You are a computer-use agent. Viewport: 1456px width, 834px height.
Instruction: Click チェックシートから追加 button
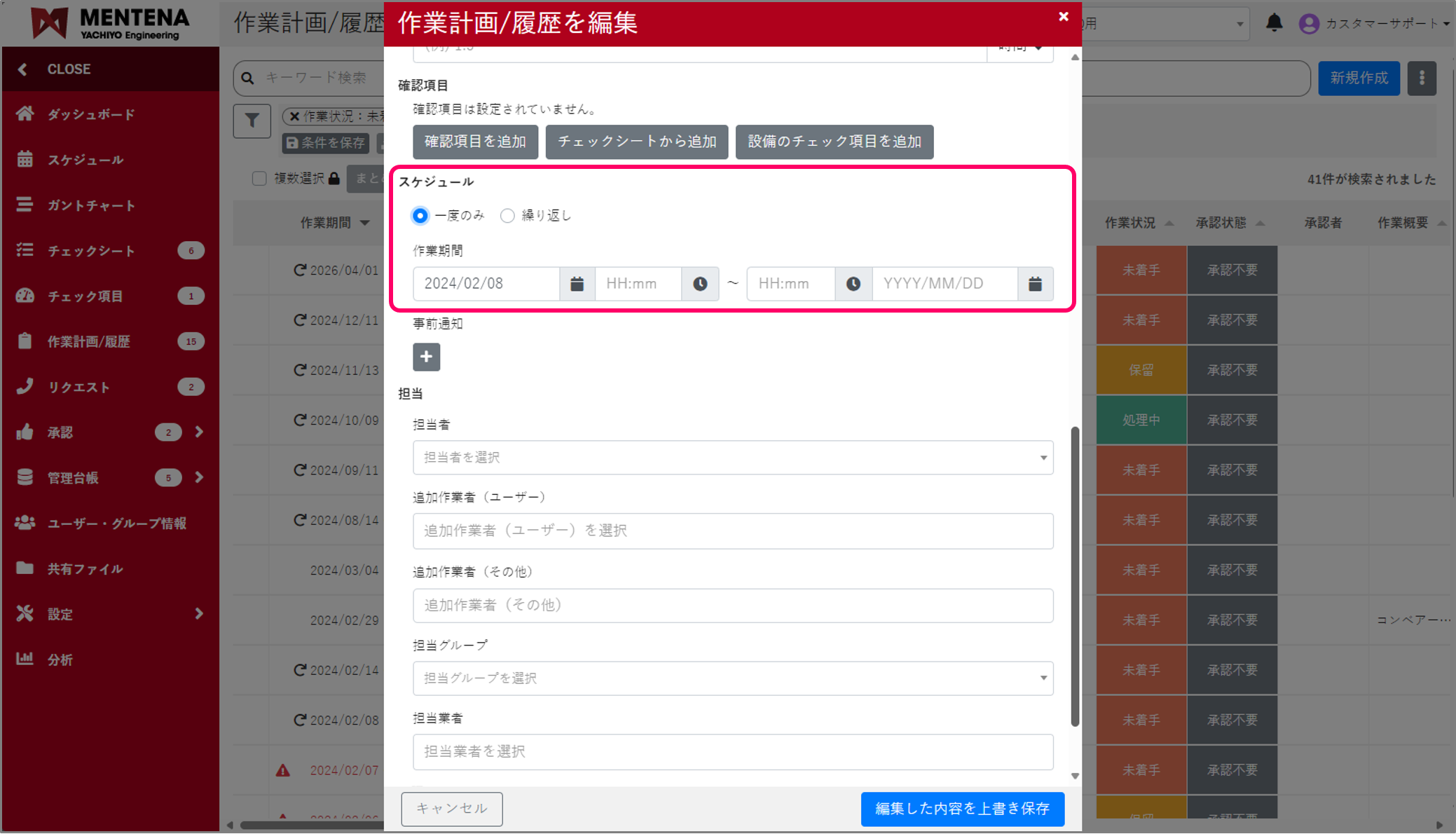pyautogui.click(x=636, y=142)
